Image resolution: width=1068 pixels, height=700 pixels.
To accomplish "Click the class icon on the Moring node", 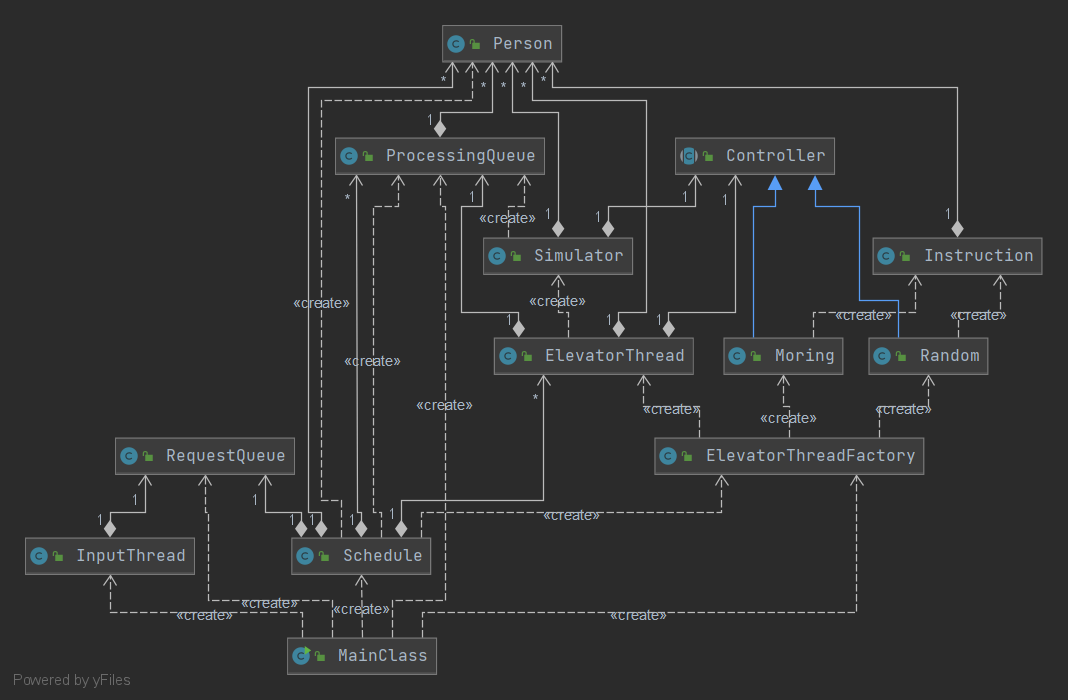I will [x=737, y=356].
